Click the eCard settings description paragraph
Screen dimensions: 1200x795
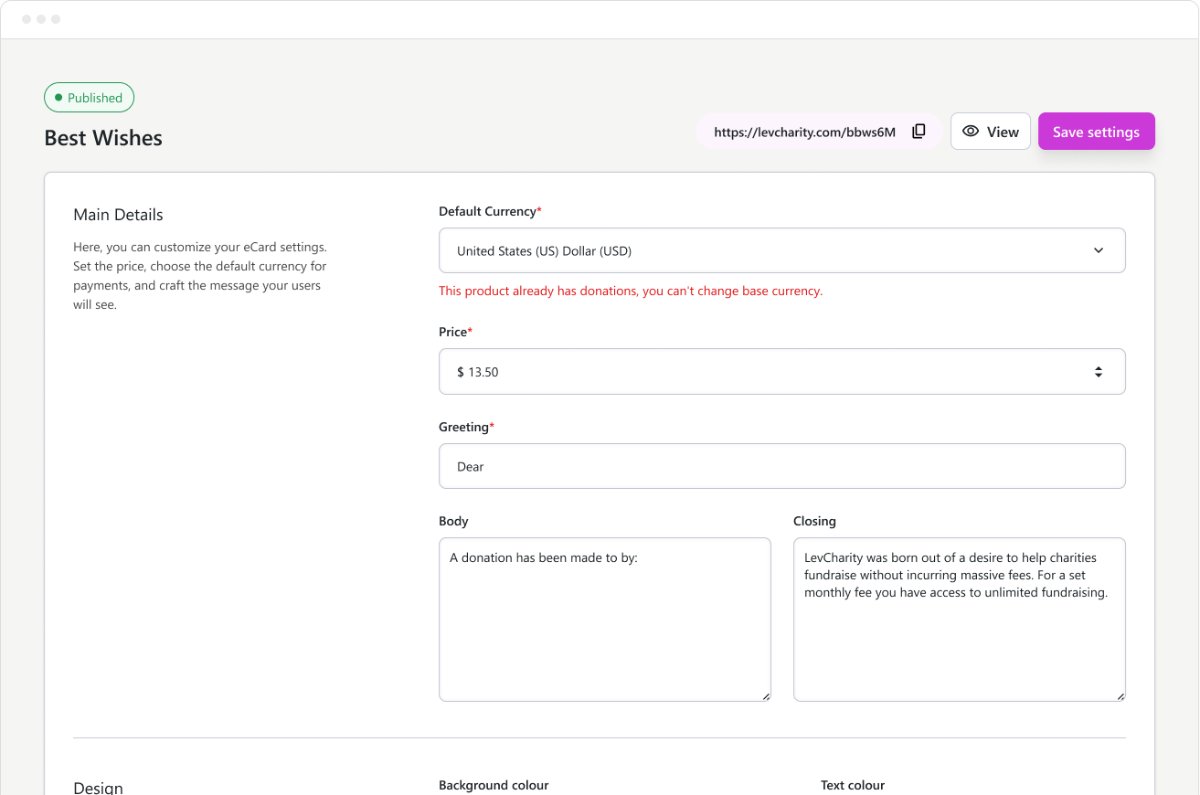[200, 276]
